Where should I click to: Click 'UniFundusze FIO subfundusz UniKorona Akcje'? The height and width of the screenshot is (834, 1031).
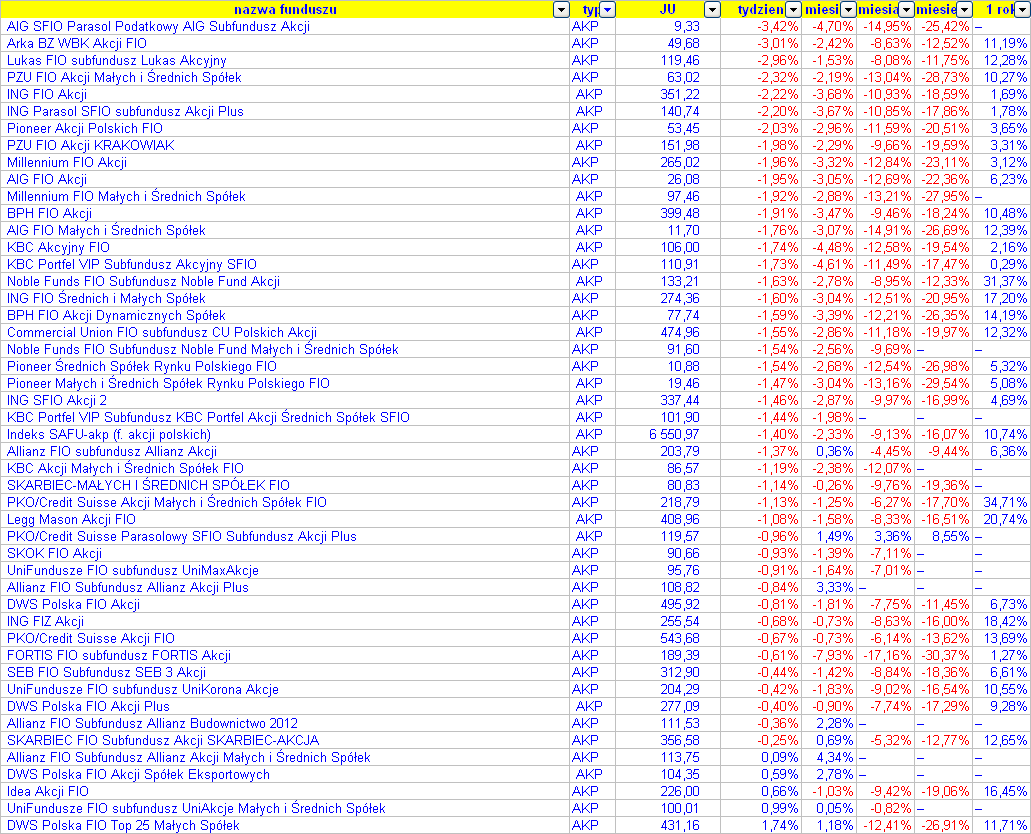(x=143, y=690)
